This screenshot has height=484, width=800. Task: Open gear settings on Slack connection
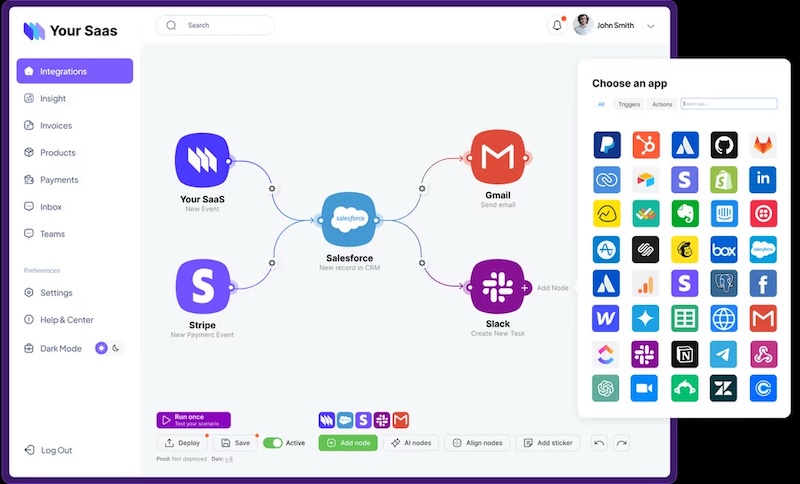(422, 263)
